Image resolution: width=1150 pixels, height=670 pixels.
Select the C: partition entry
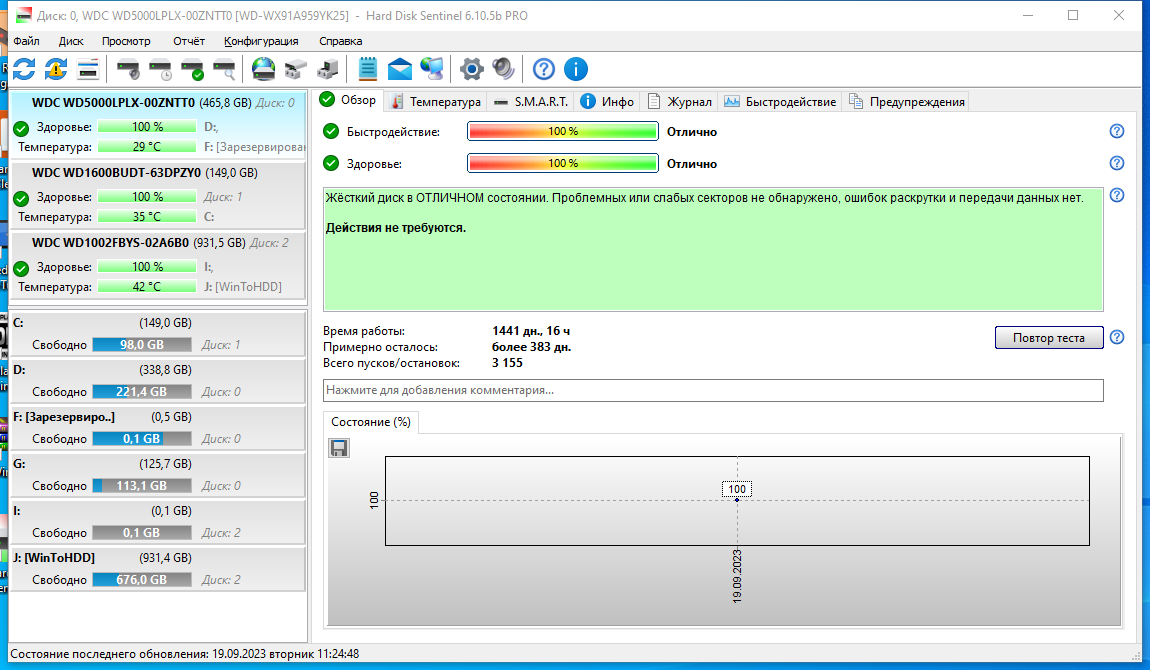(x=158, y=334)
